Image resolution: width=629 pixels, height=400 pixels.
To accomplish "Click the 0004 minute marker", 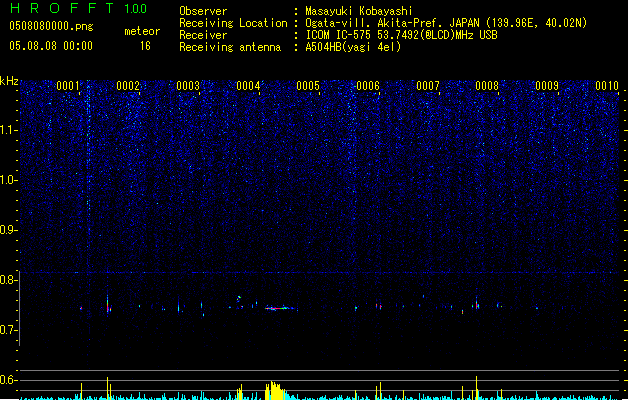I will (x=248, y=86).
